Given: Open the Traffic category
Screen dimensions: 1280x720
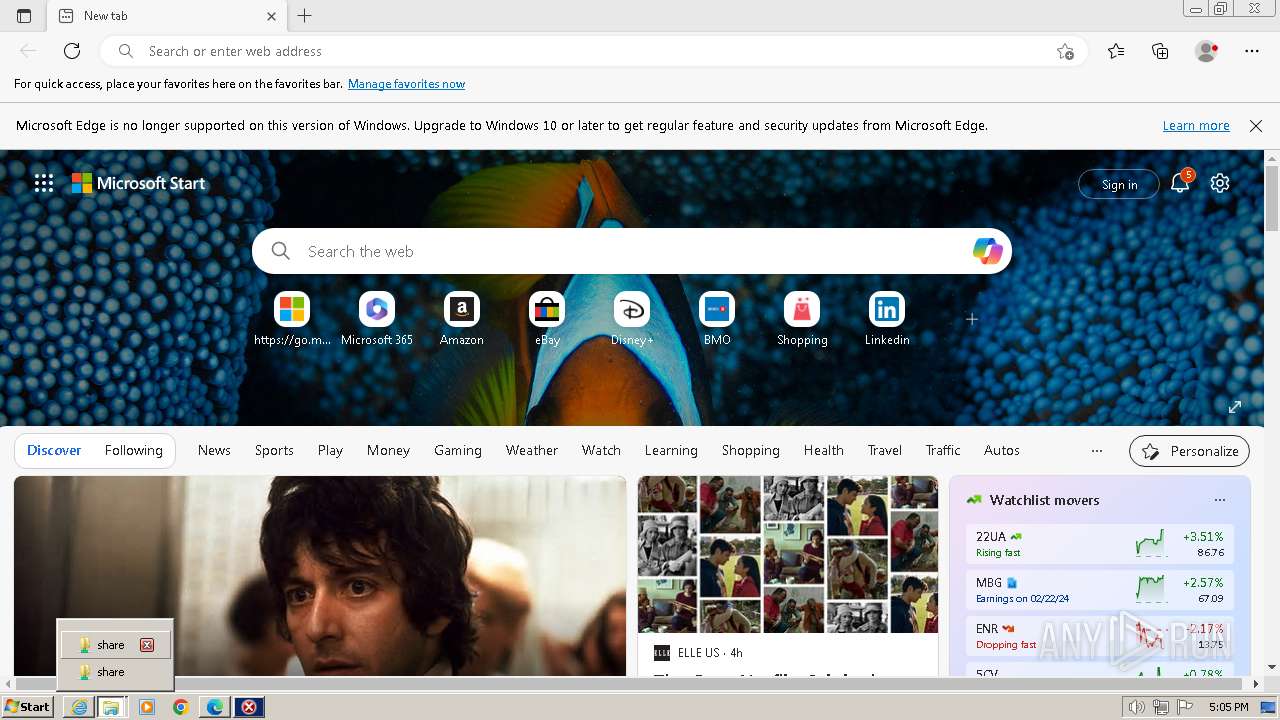Looking at the screenshot, I should (943, 451).
